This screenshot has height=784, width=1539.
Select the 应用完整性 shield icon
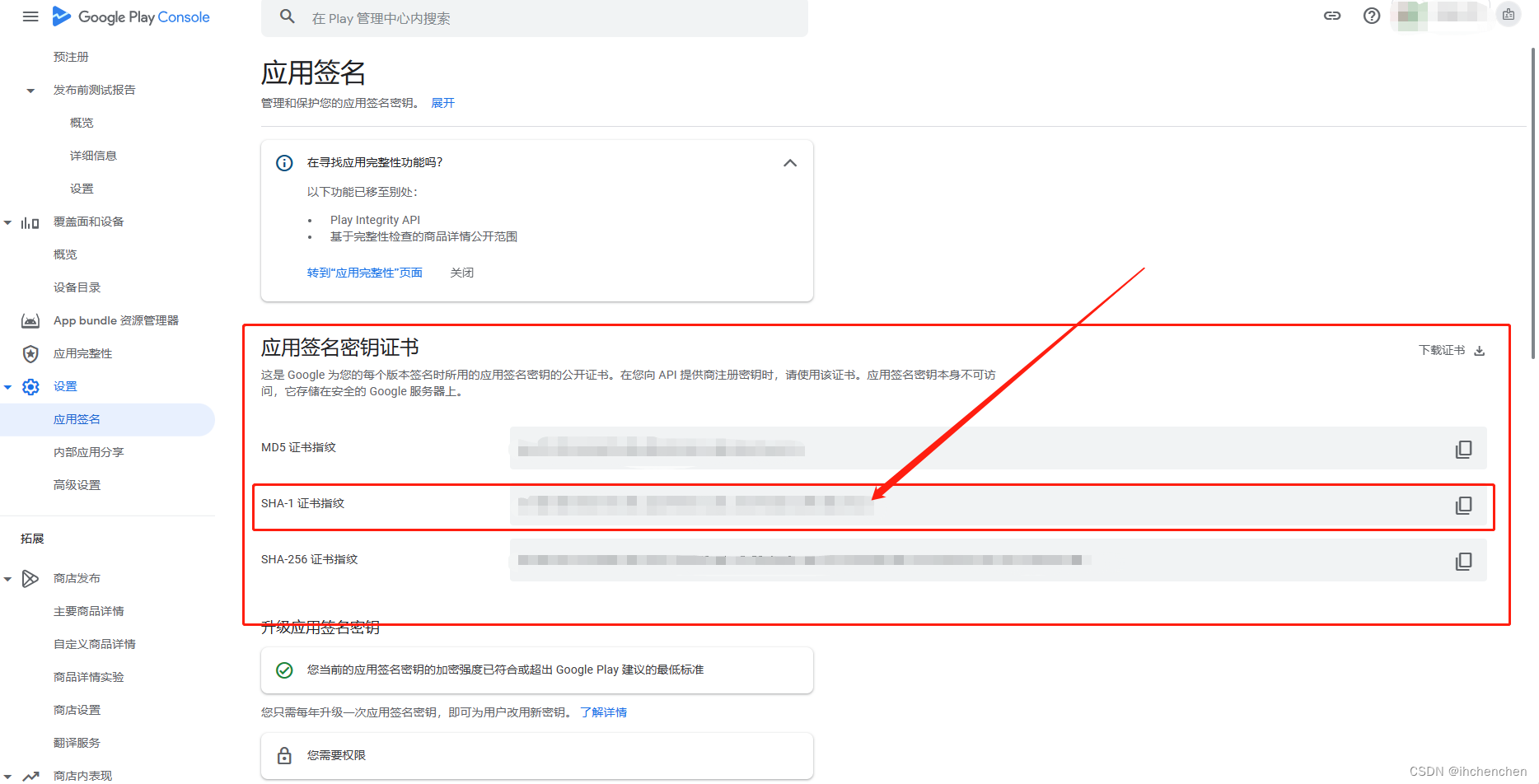point(30,353)
